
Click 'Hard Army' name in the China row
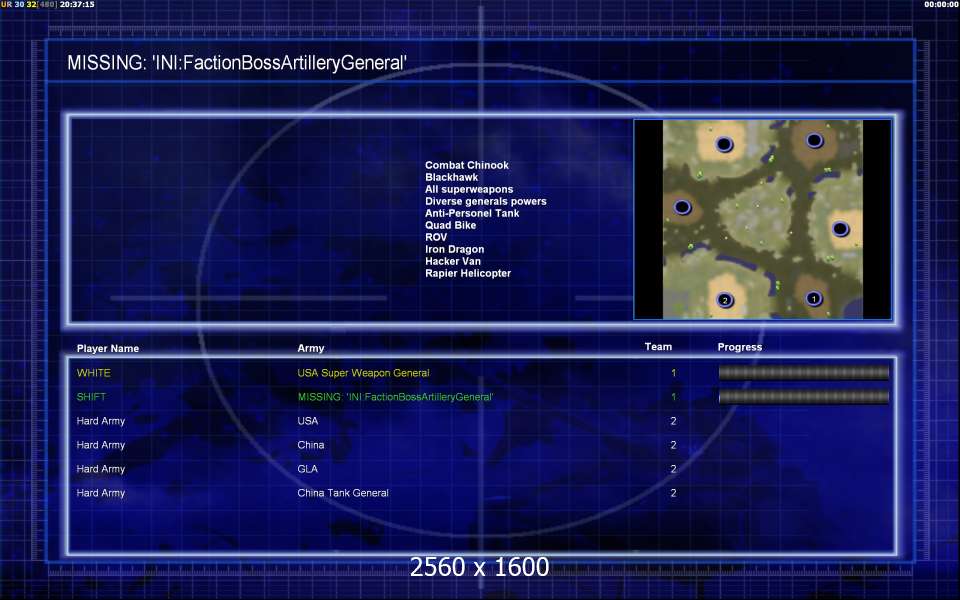tap(100, 445)
